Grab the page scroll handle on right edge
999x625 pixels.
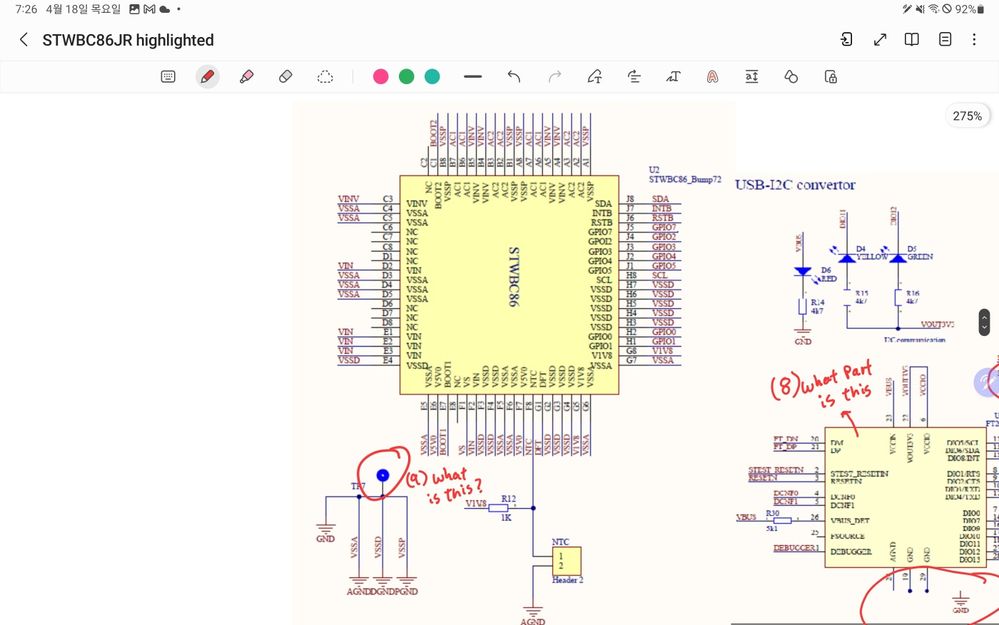(x=984, y=322)
